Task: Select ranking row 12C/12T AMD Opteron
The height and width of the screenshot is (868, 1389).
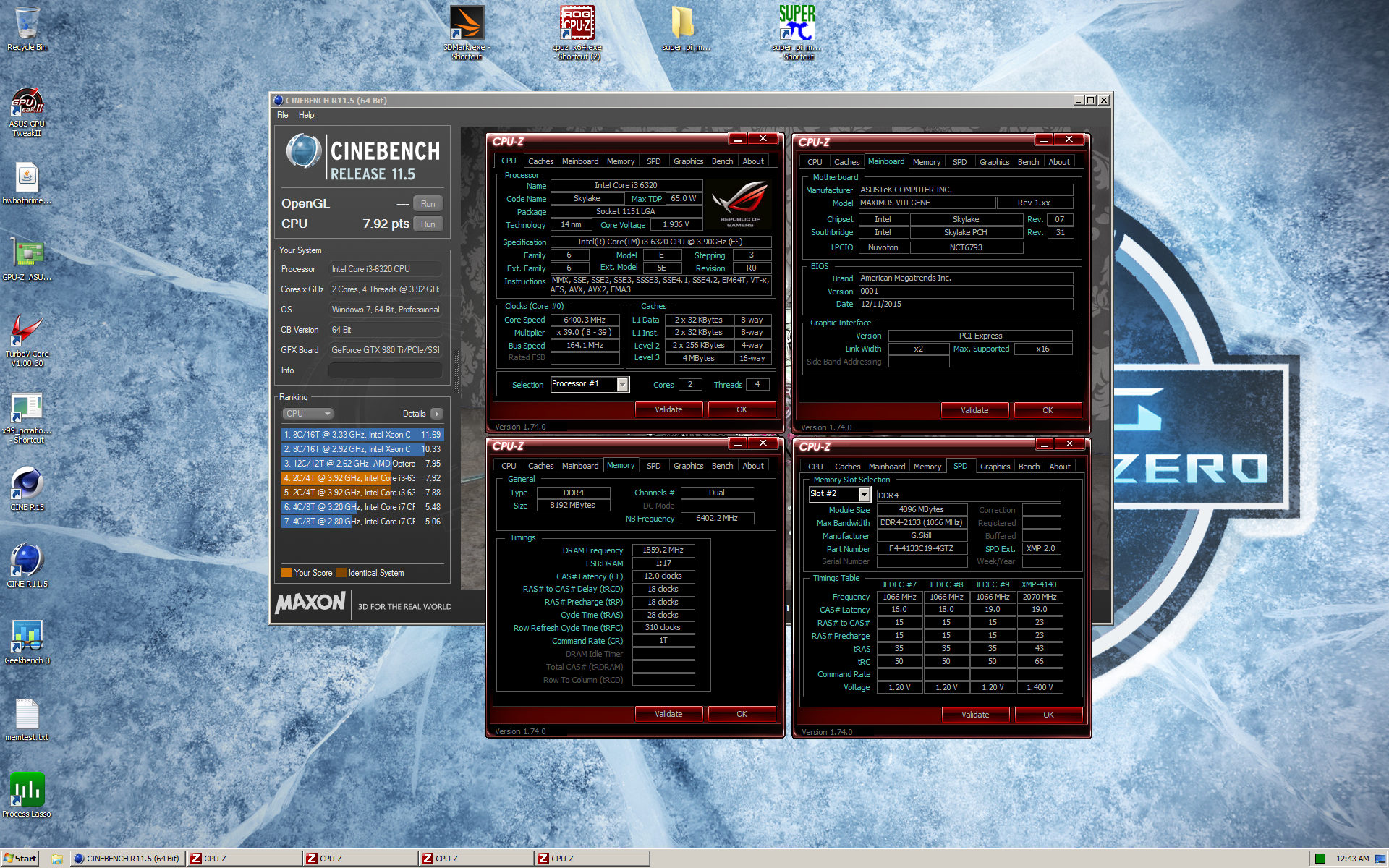Action: (362, 464)
